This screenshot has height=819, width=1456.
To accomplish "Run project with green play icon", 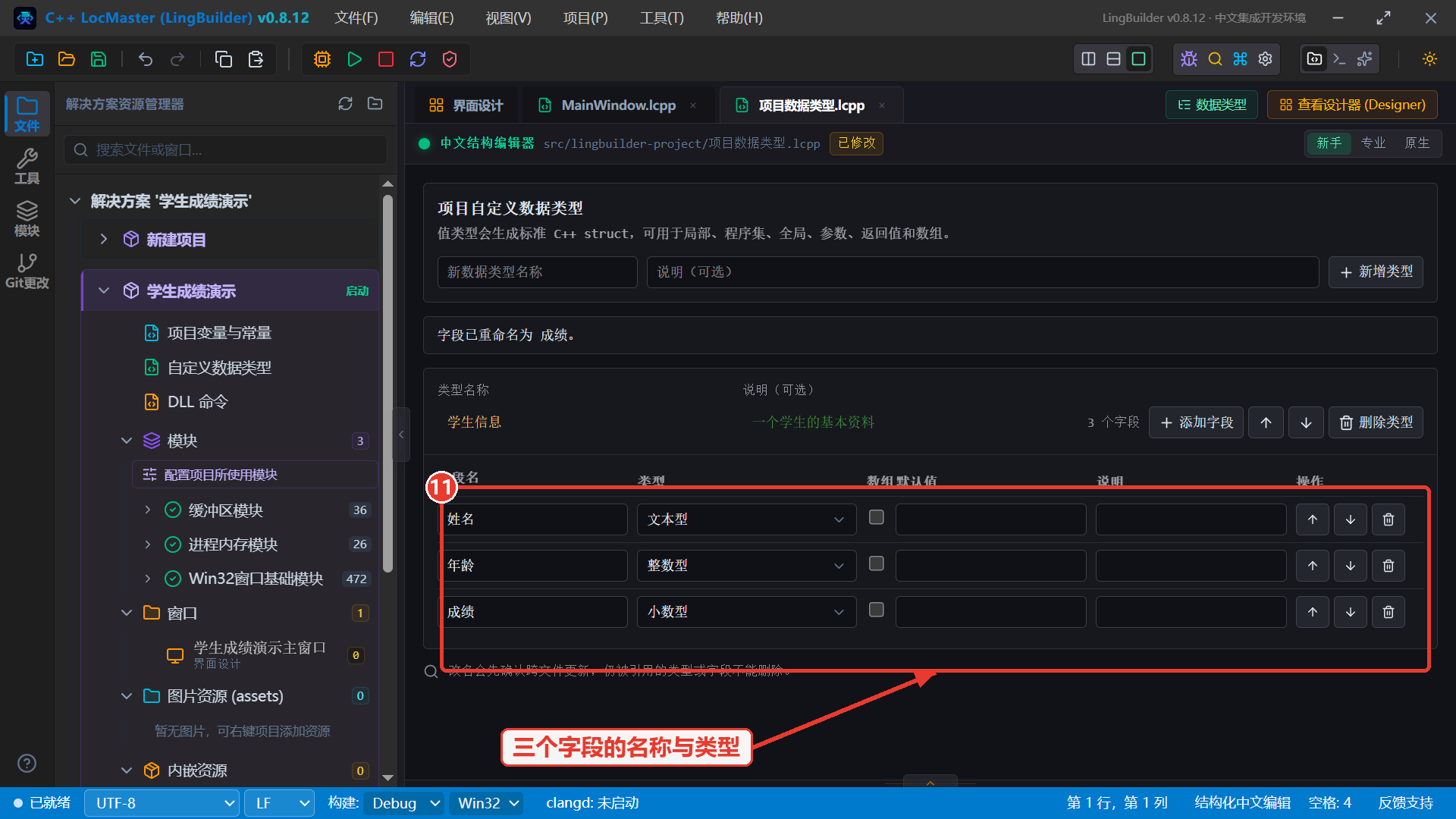I will point(354,59).
